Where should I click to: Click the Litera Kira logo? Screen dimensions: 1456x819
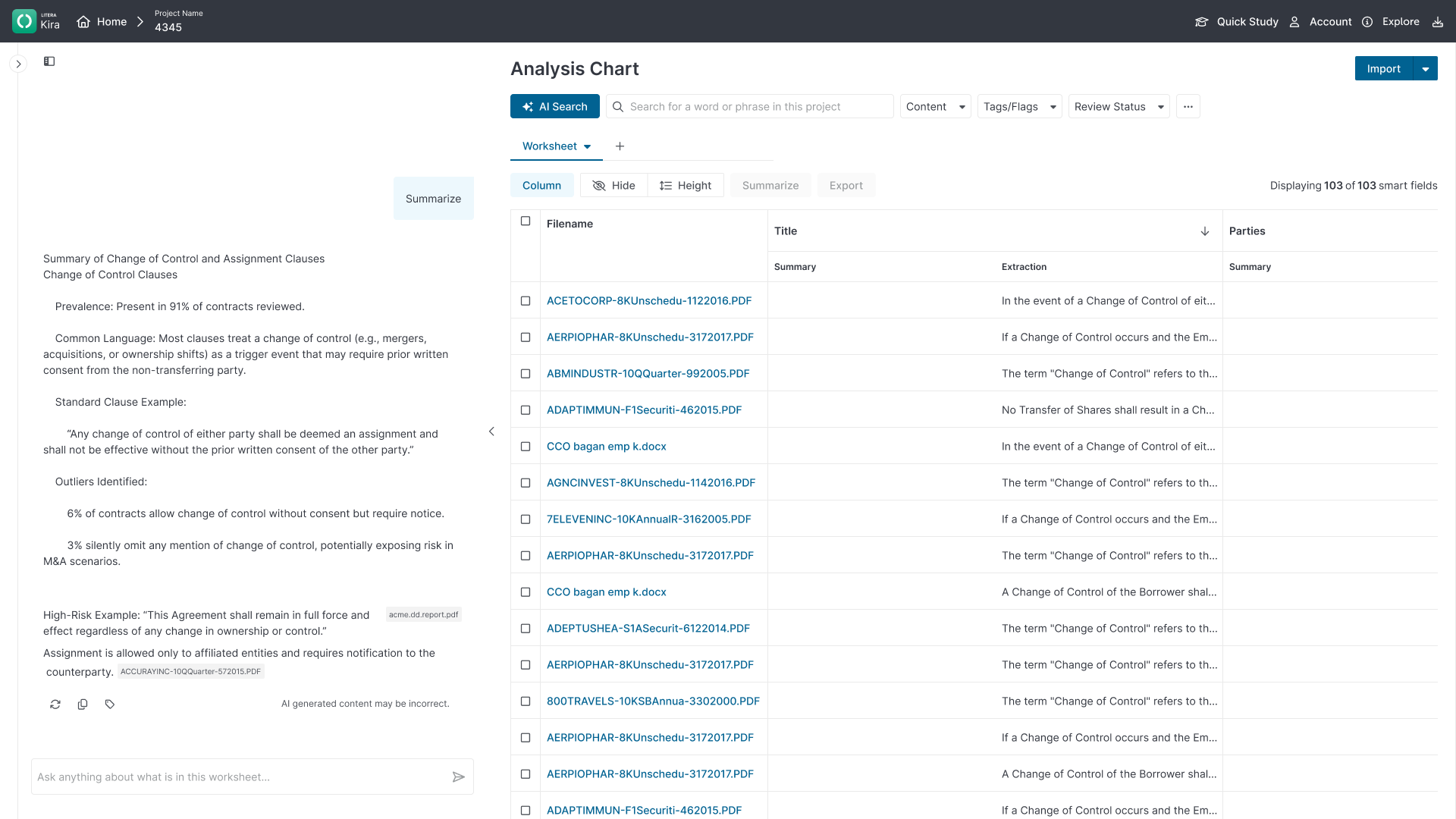36,21
